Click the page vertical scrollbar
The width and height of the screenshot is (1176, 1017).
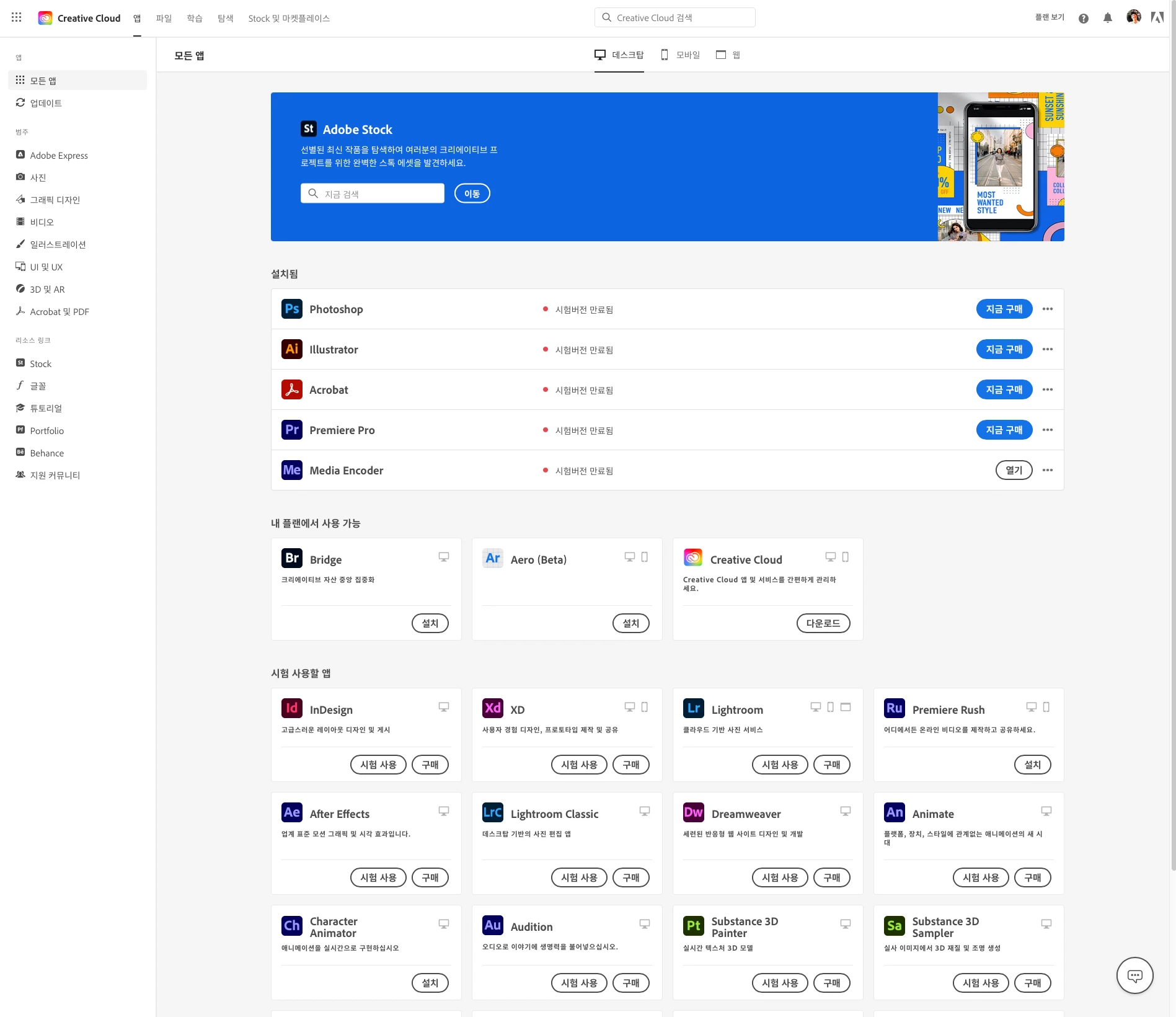pyautogui.click(x=1173, y=435)
